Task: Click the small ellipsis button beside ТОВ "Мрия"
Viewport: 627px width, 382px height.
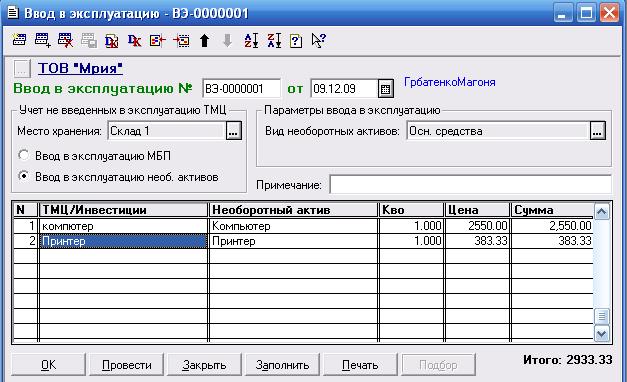Action: tap(22, 69)
